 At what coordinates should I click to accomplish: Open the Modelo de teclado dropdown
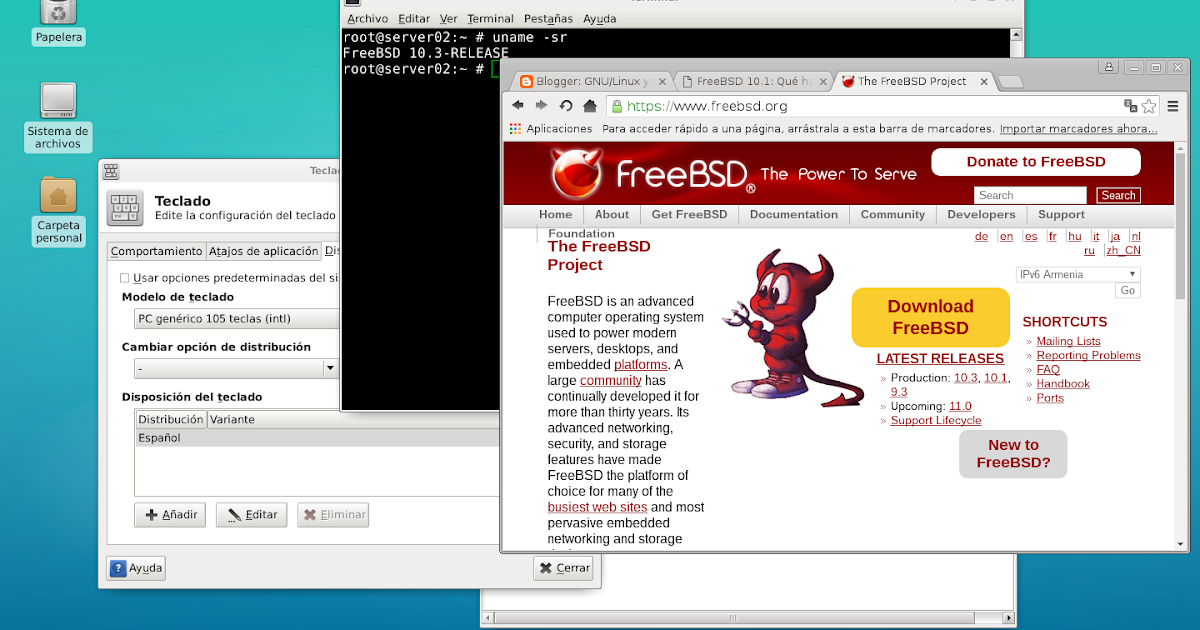pos(237,319)
